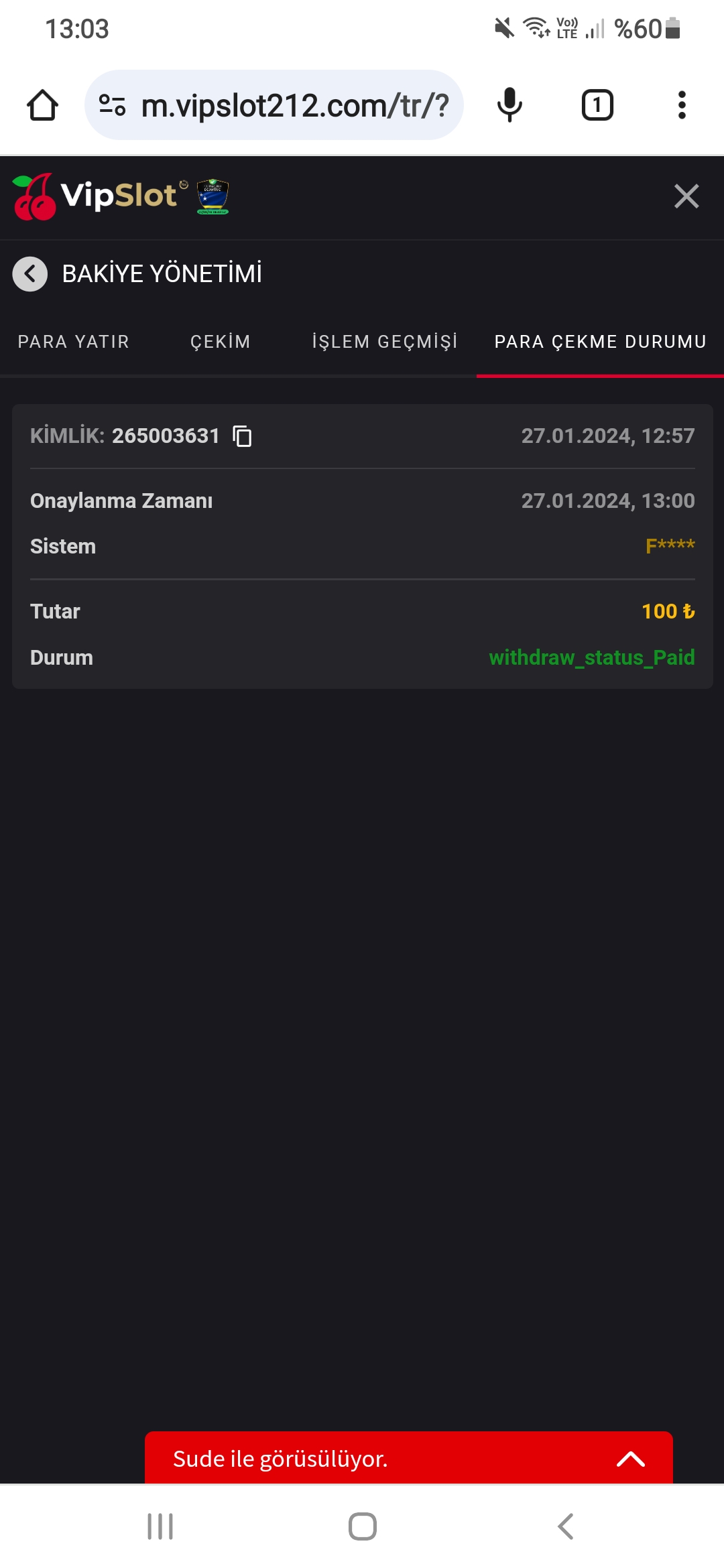Open the browser three-dot menu
This screenshot has width=724, height=1568.
[x=682, y=105]
